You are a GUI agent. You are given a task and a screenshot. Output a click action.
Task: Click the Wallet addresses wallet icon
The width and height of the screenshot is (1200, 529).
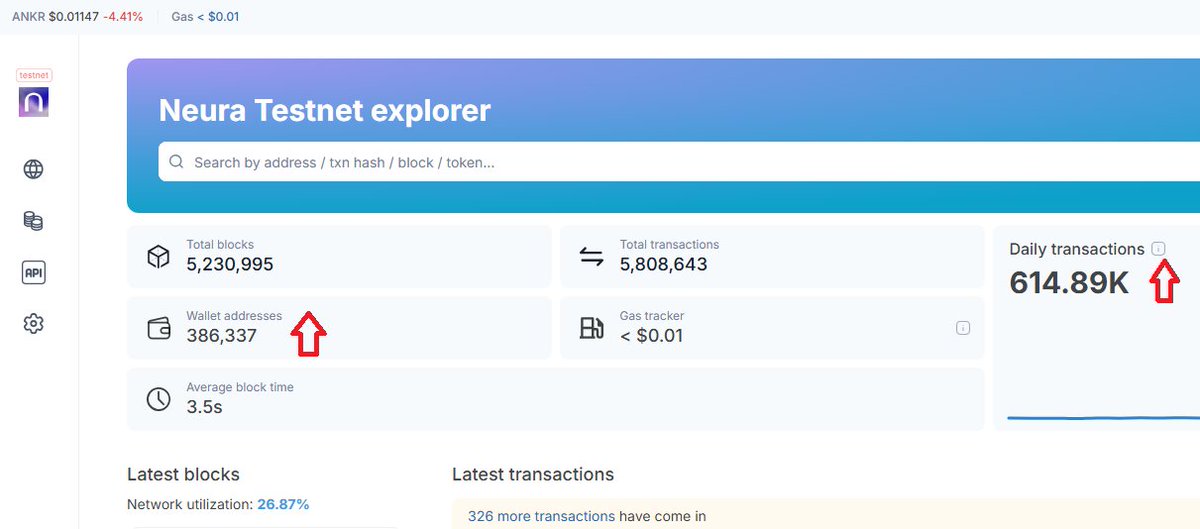158,328
